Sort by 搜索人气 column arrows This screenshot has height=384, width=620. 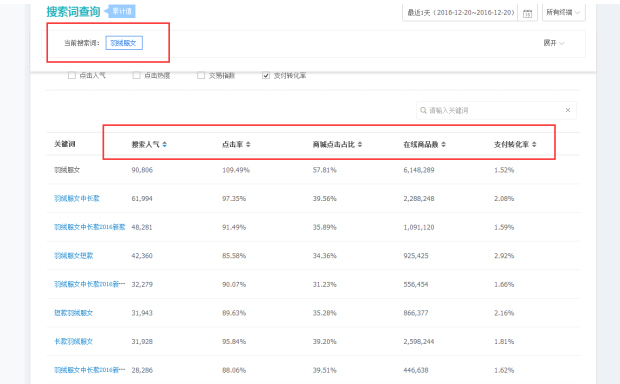(164, 144)
